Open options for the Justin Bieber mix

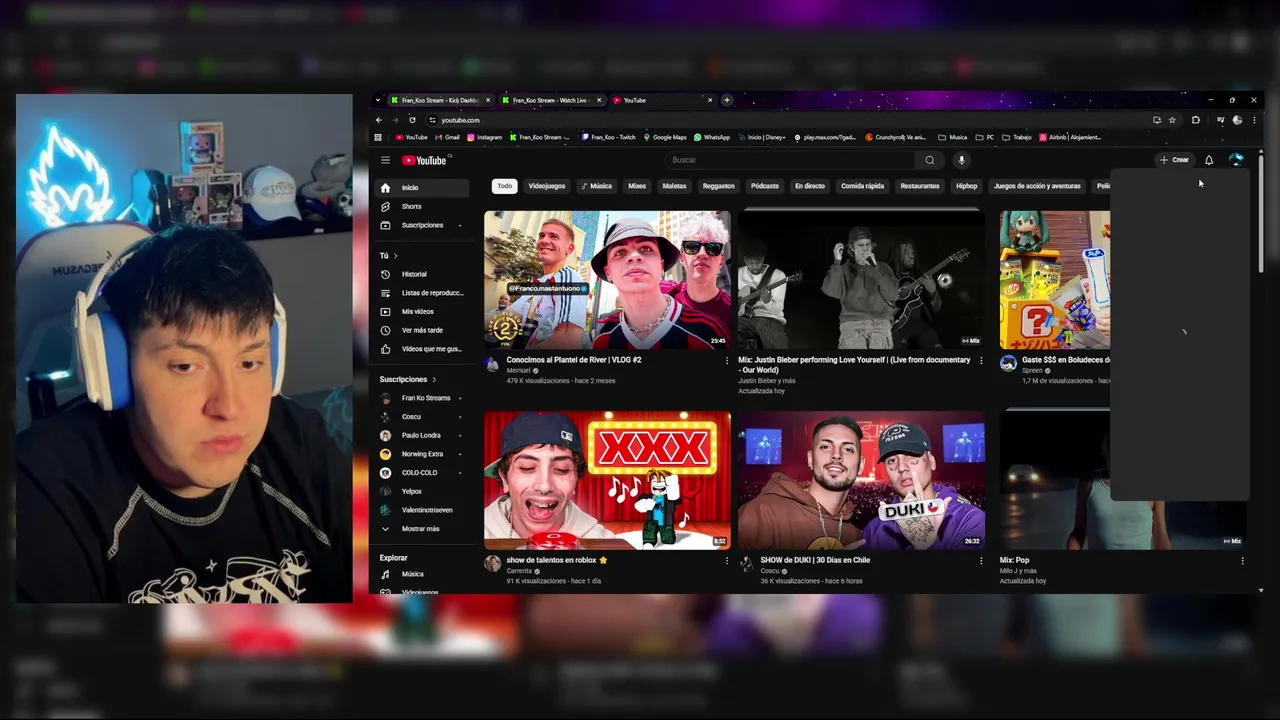tap(981, 361)
